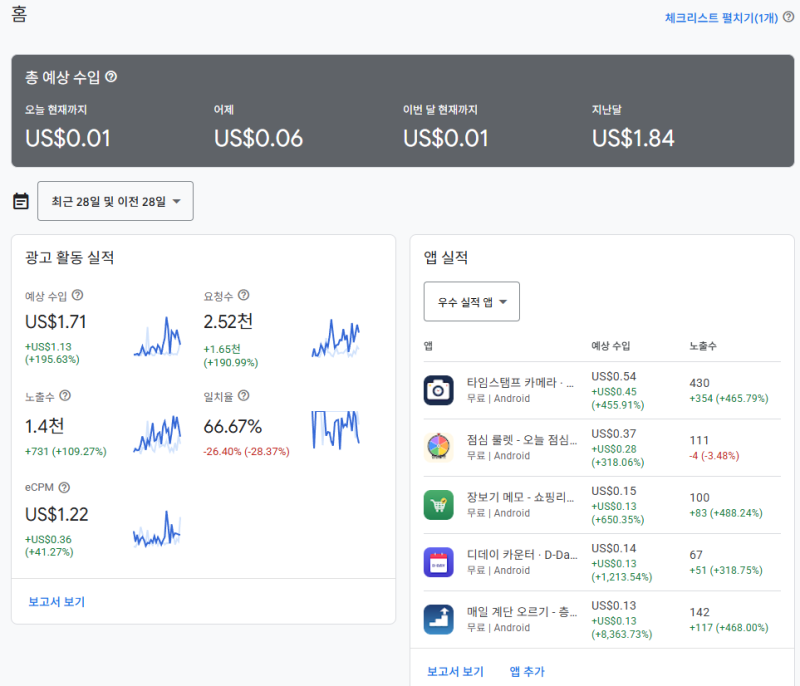Click the US$1.22 eCPM value
The height and width of the screenshot is (686, 800).
tap(57, 514)
